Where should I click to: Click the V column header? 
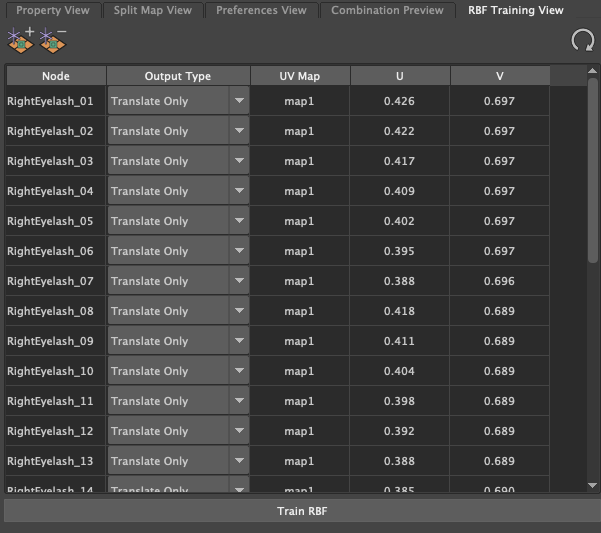click(500, 76)
